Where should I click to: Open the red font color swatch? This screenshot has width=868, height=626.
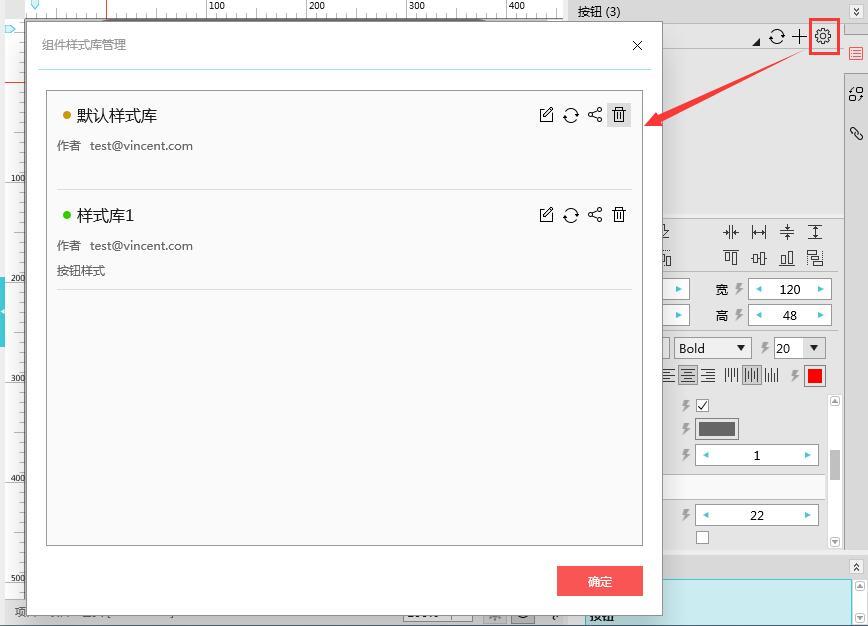814,376
